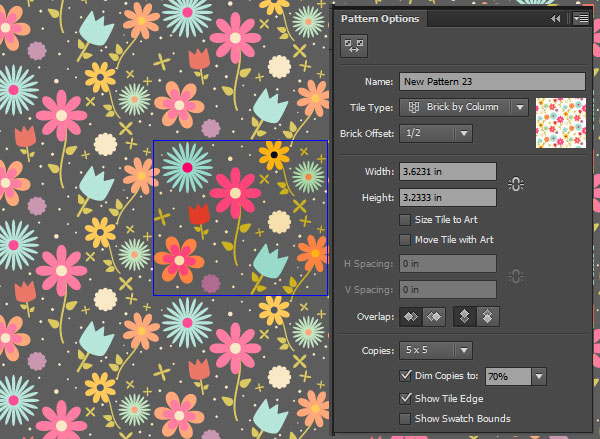Turn on Show Swatch Bounds

coord(405,418)
